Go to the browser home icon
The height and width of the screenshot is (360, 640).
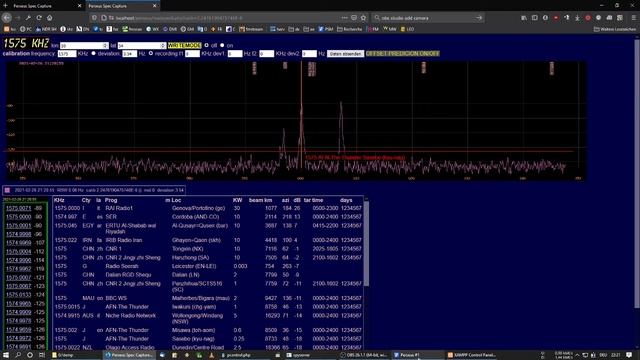pos(49,18)
